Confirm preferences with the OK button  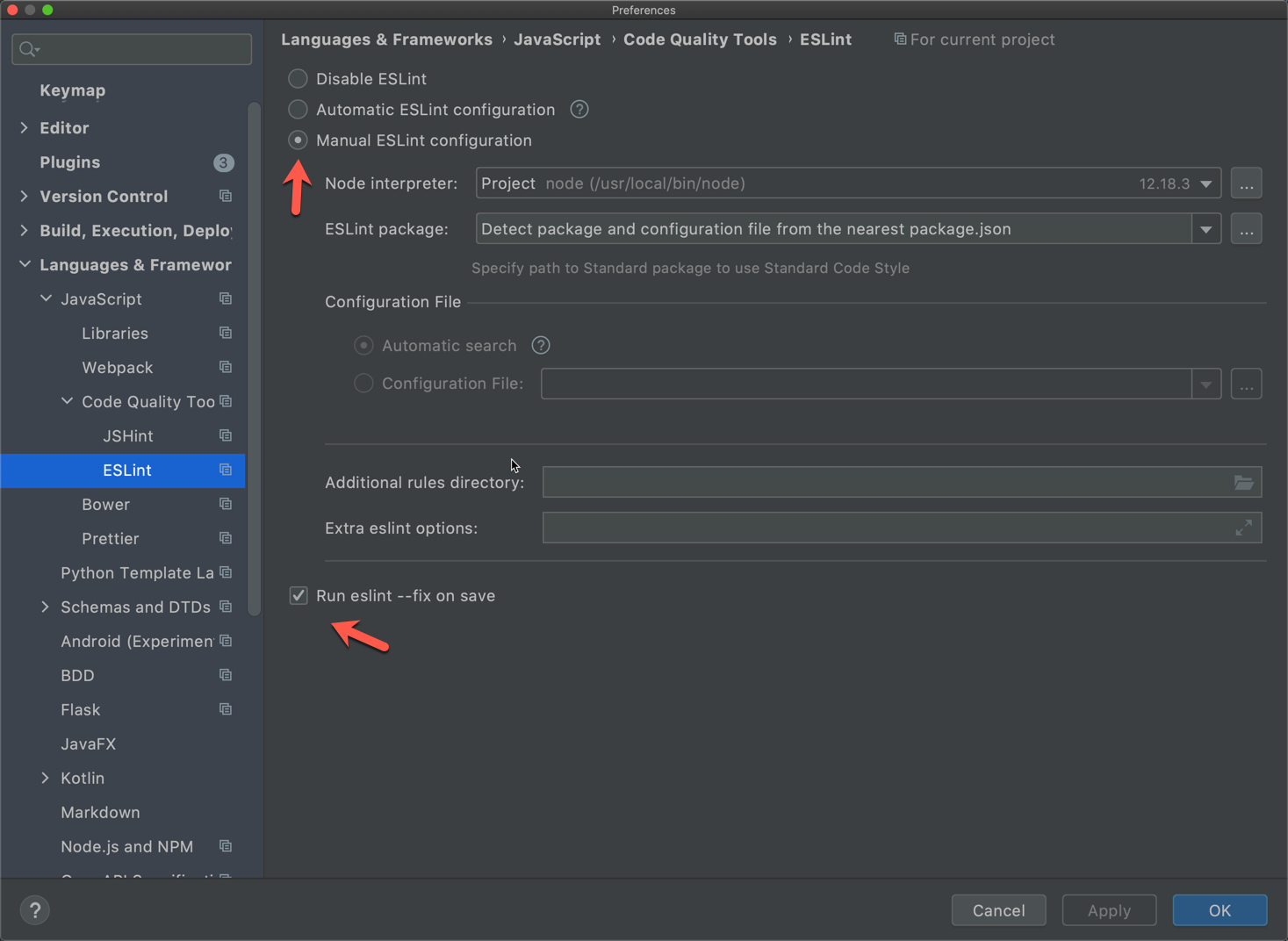tap(1220, 911)
